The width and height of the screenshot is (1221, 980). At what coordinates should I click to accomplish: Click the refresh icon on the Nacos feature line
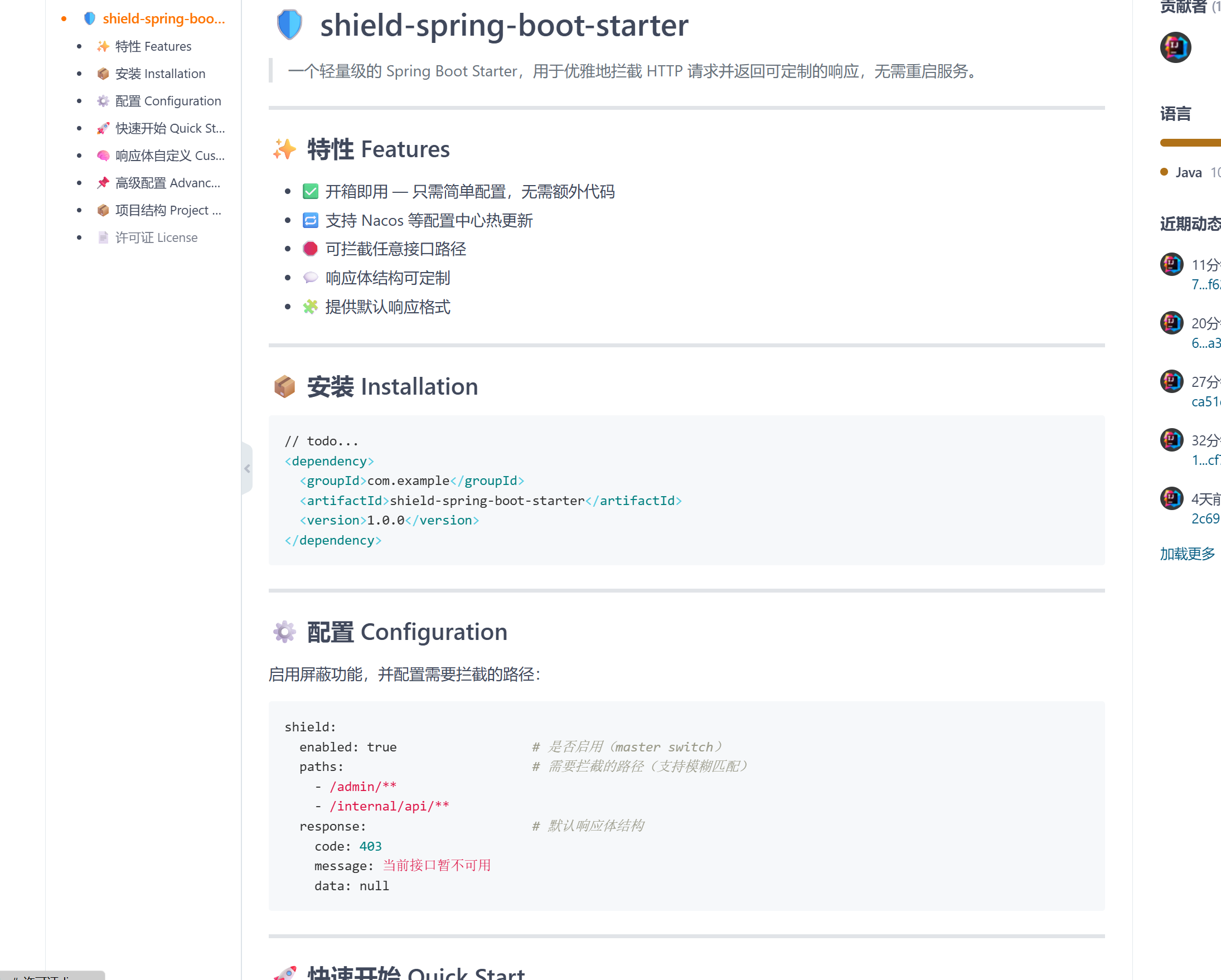point(311,220)
